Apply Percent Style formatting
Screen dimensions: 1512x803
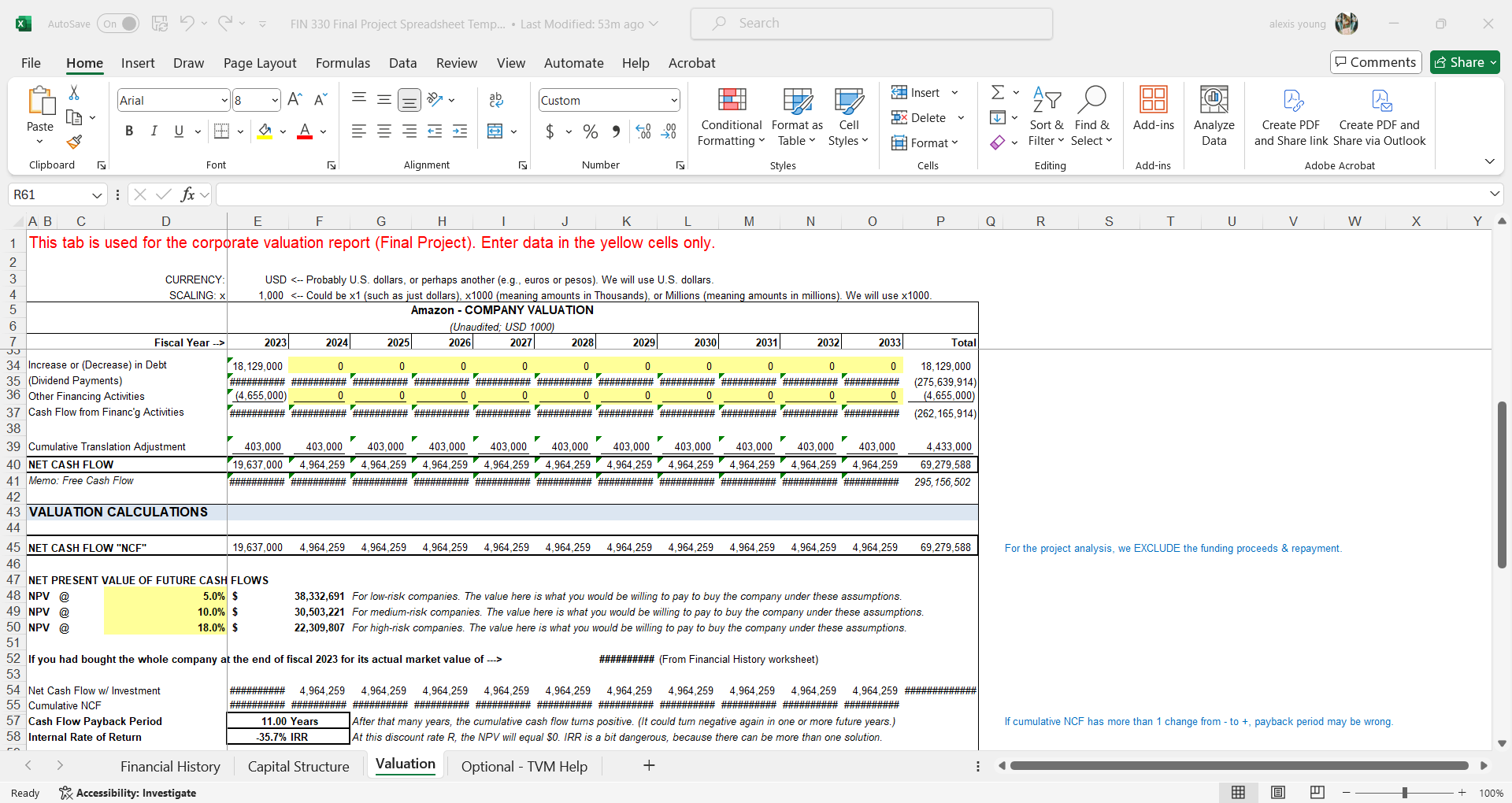[591, 131]
